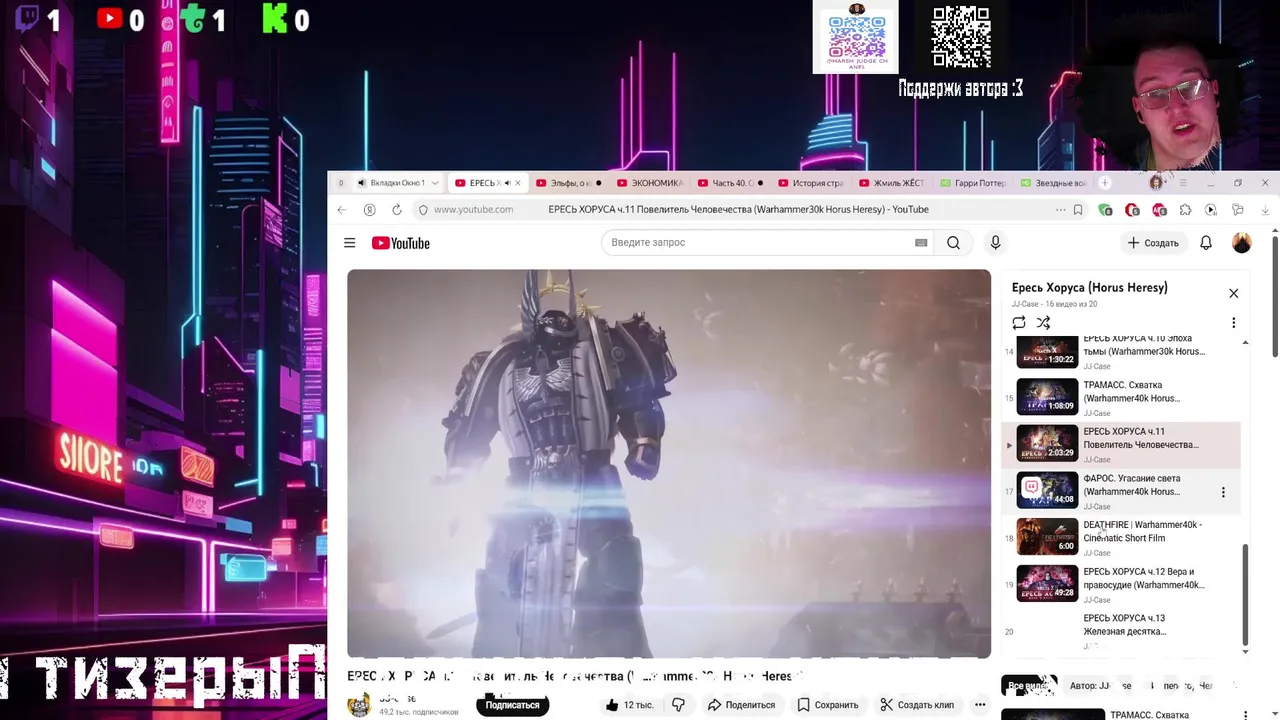Click the YouTube viewer counter icon in overlay
This screenshot has width=1280, height=720.
[x=110, y=19]
